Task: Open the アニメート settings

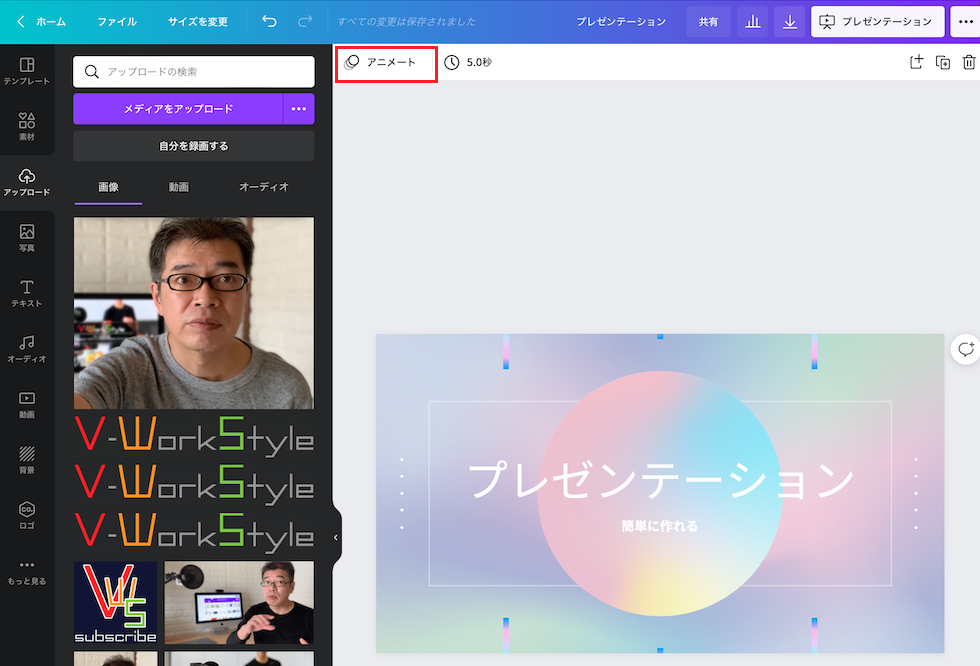Action: [x=386, y=62]
